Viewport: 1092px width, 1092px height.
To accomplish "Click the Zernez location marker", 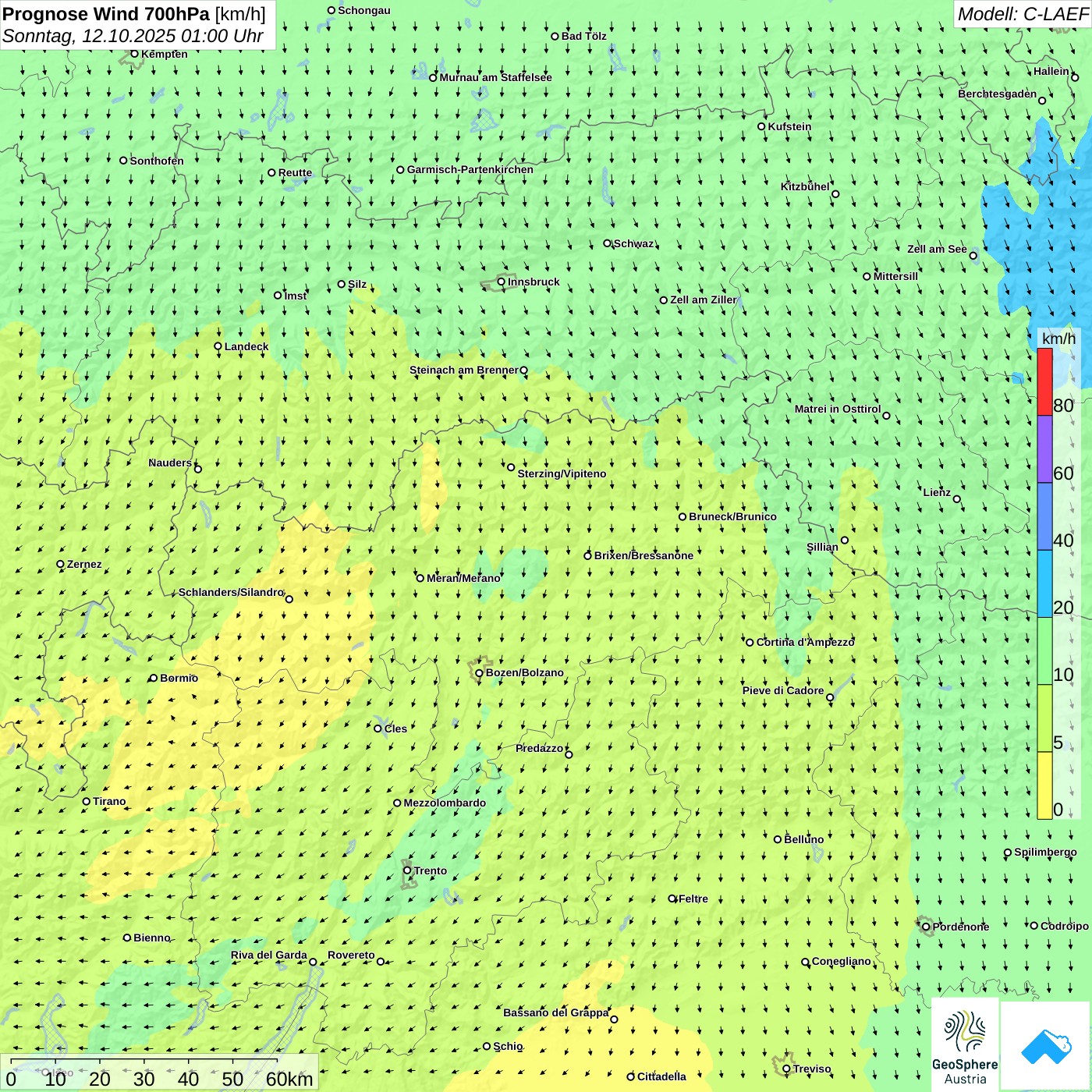I will [x=60, y=564].
